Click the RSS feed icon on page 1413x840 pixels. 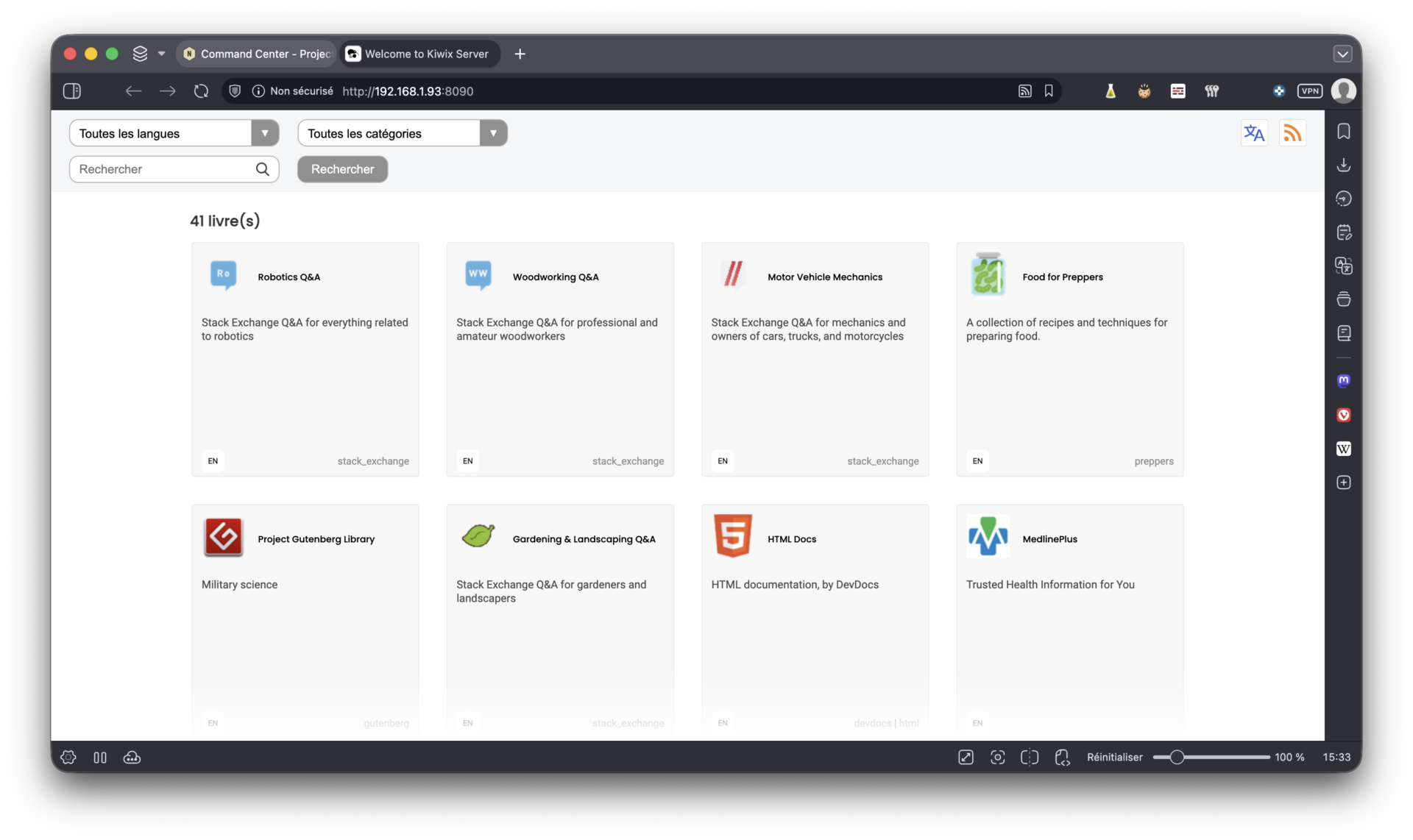pos(1292,133)
